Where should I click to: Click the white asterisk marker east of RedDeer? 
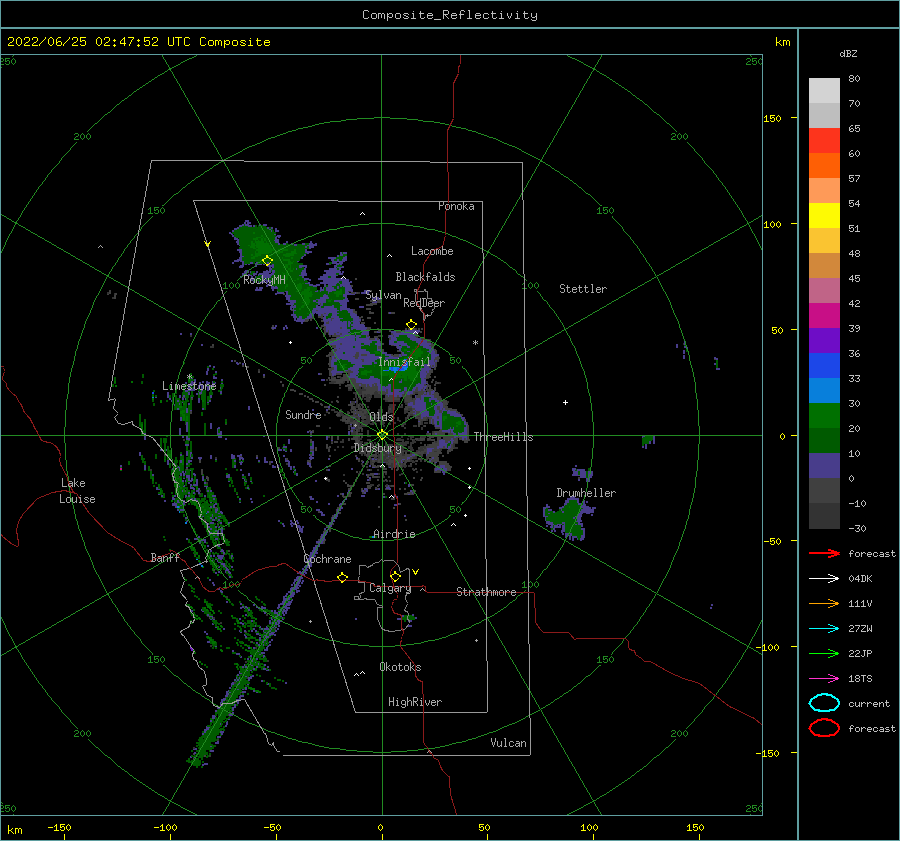475,343
